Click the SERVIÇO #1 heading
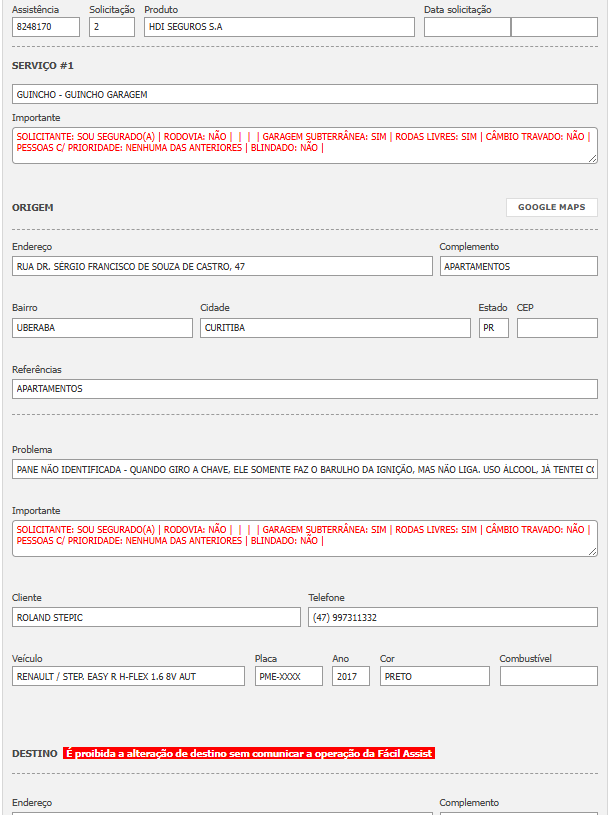The height and width of the screenshot is (815, 608). click(43, 65)
